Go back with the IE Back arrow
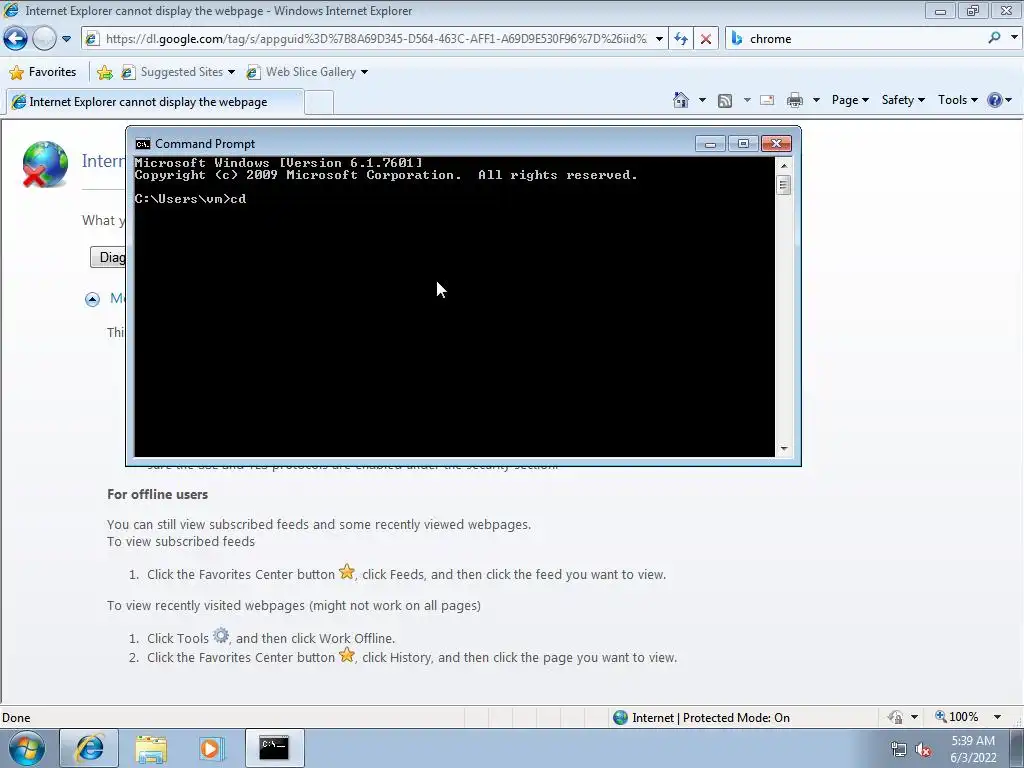This screenshot has width=1024, height=768. [16, 39]
